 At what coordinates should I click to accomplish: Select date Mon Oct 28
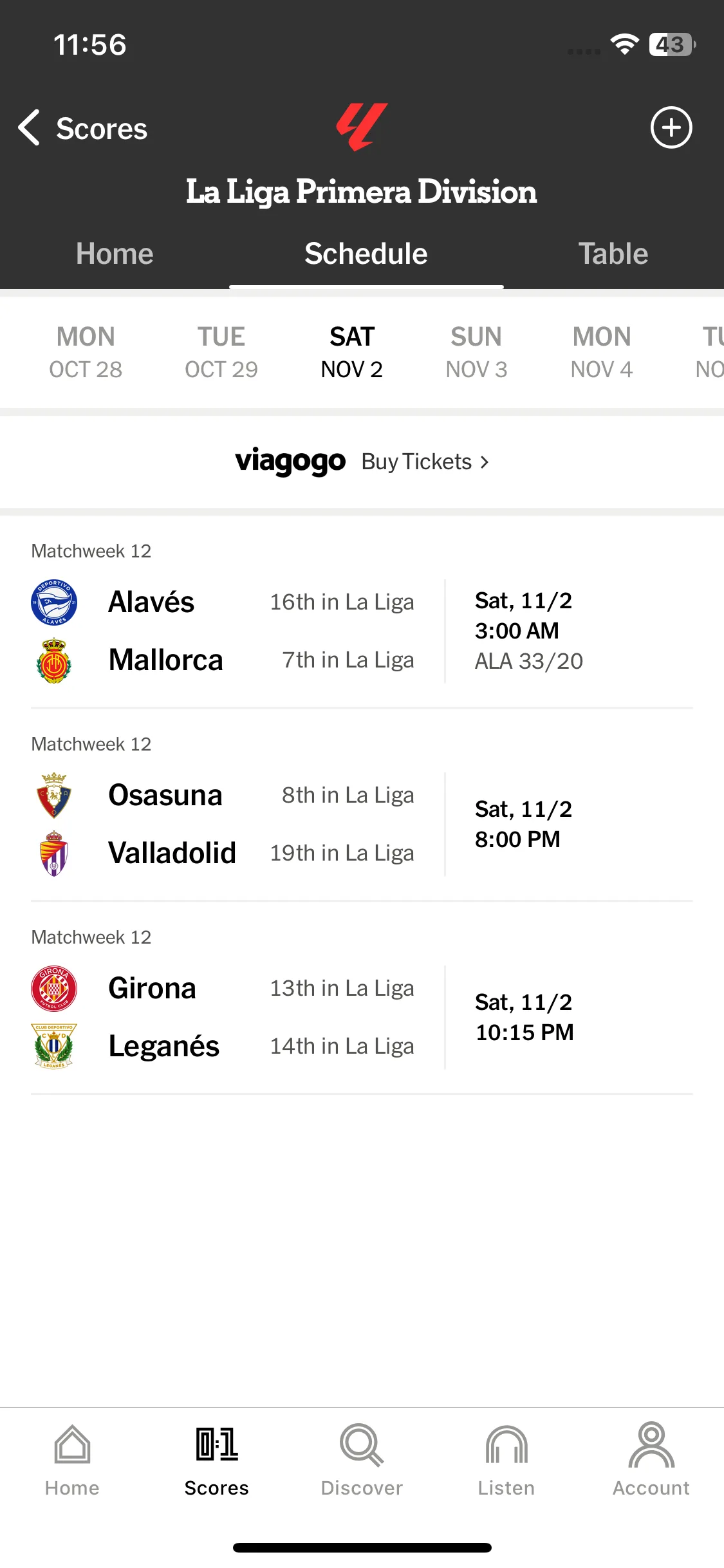86,352
